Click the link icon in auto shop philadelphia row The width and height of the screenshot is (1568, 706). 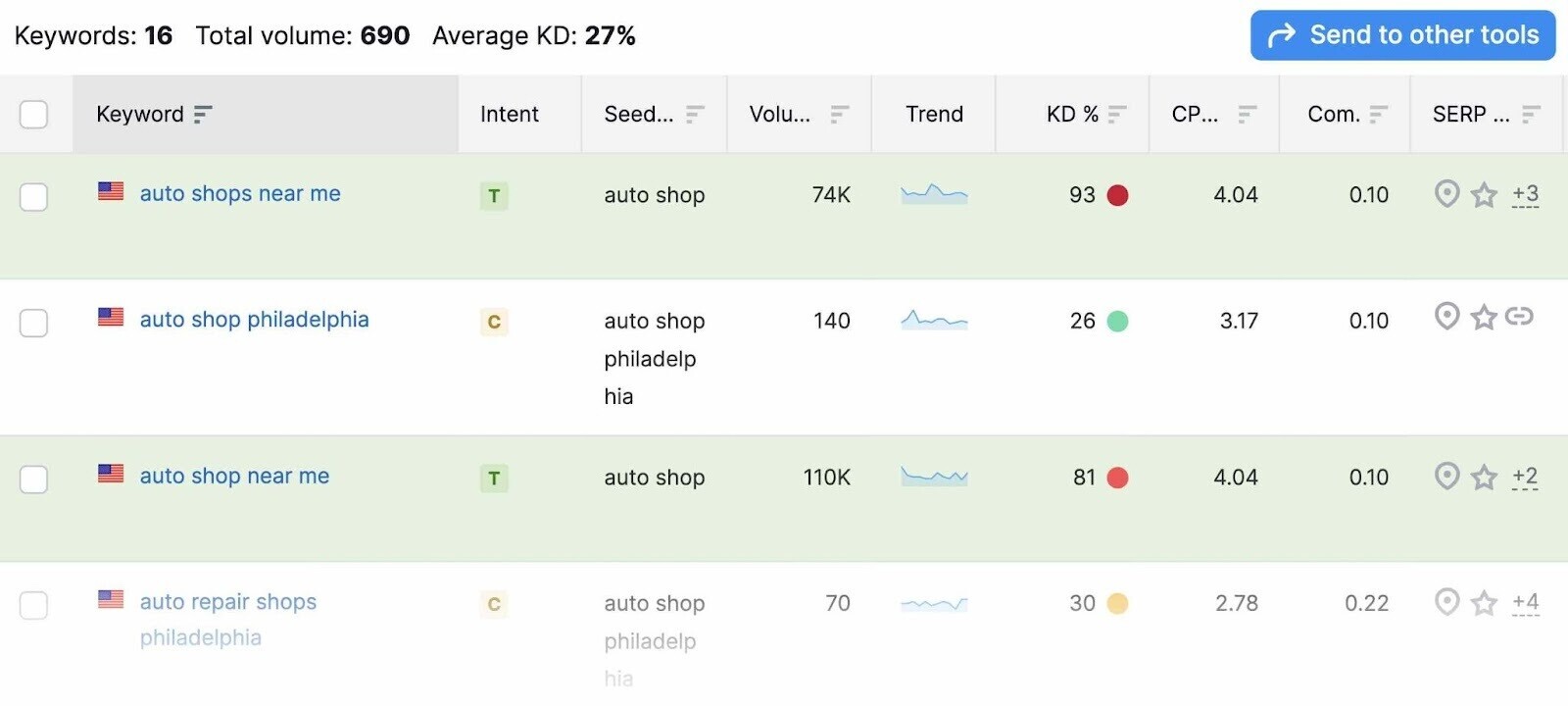(x=1519, y=316)
